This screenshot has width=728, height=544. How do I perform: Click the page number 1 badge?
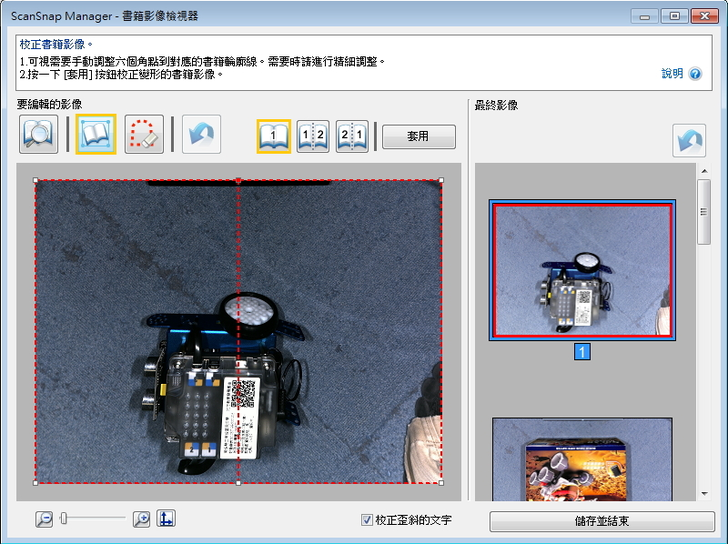coord(582,352)
